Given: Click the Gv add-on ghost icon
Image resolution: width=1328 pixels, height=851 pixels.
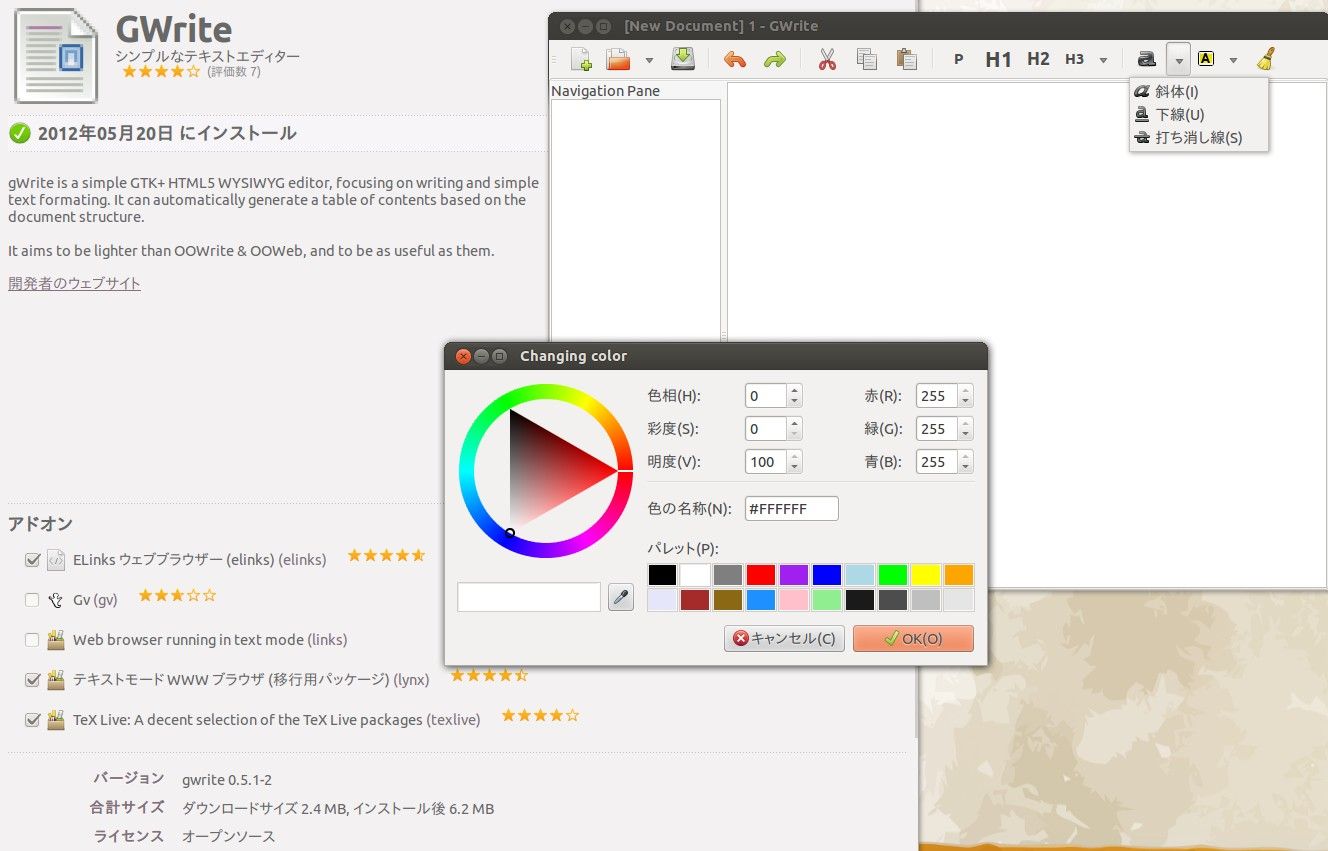Looking at the screenshot, I should pos(56,600).
